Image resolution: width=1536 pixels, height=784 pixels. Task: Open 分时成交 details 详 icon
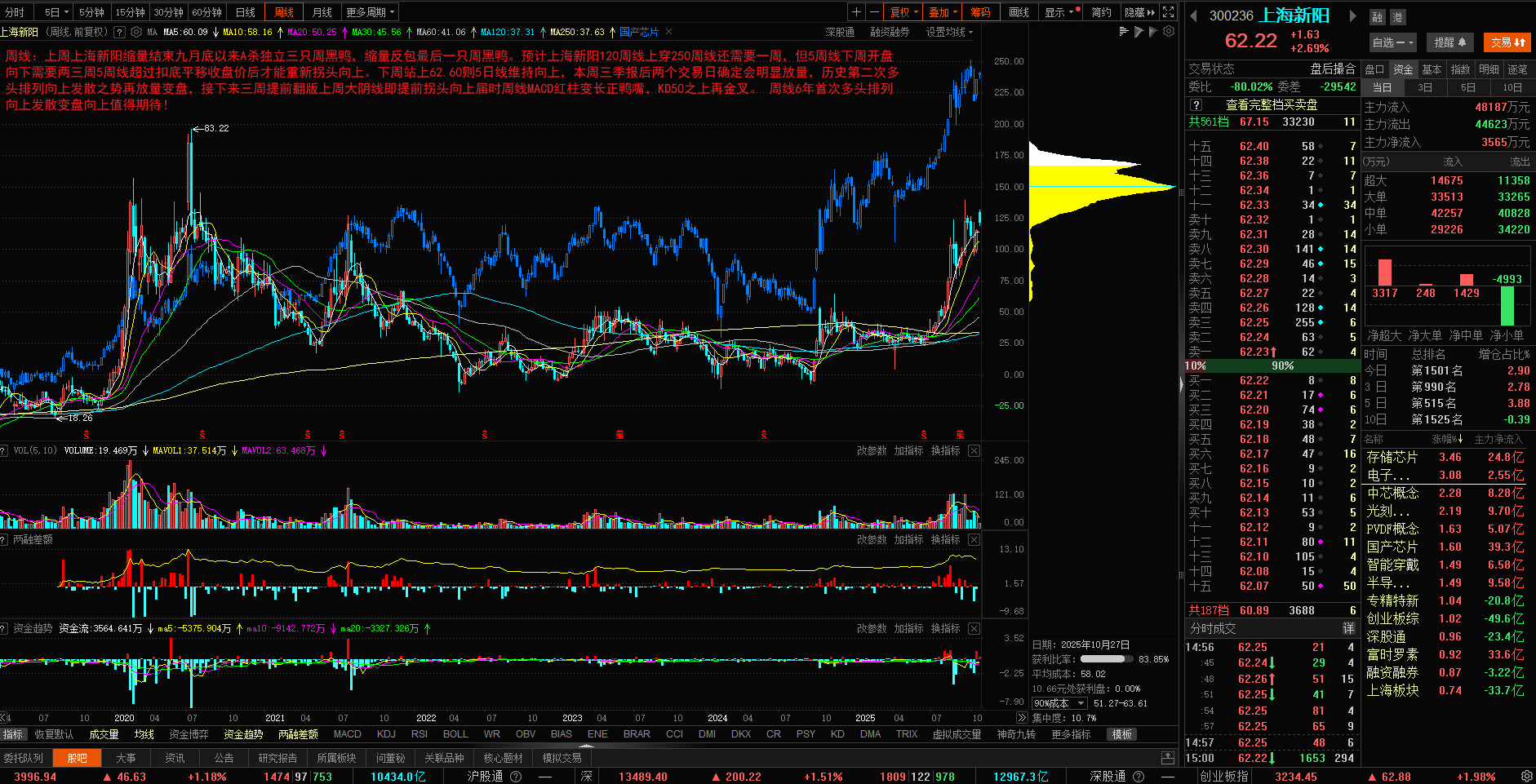pos(1348,628)
